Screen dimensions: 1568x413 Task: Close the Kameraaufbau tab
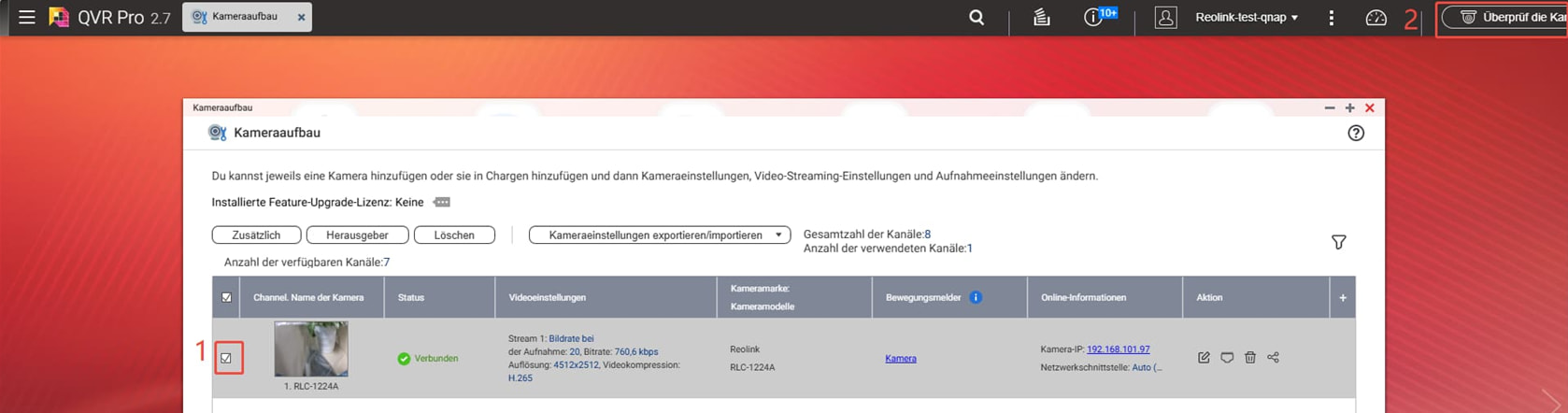pos(301,17)
